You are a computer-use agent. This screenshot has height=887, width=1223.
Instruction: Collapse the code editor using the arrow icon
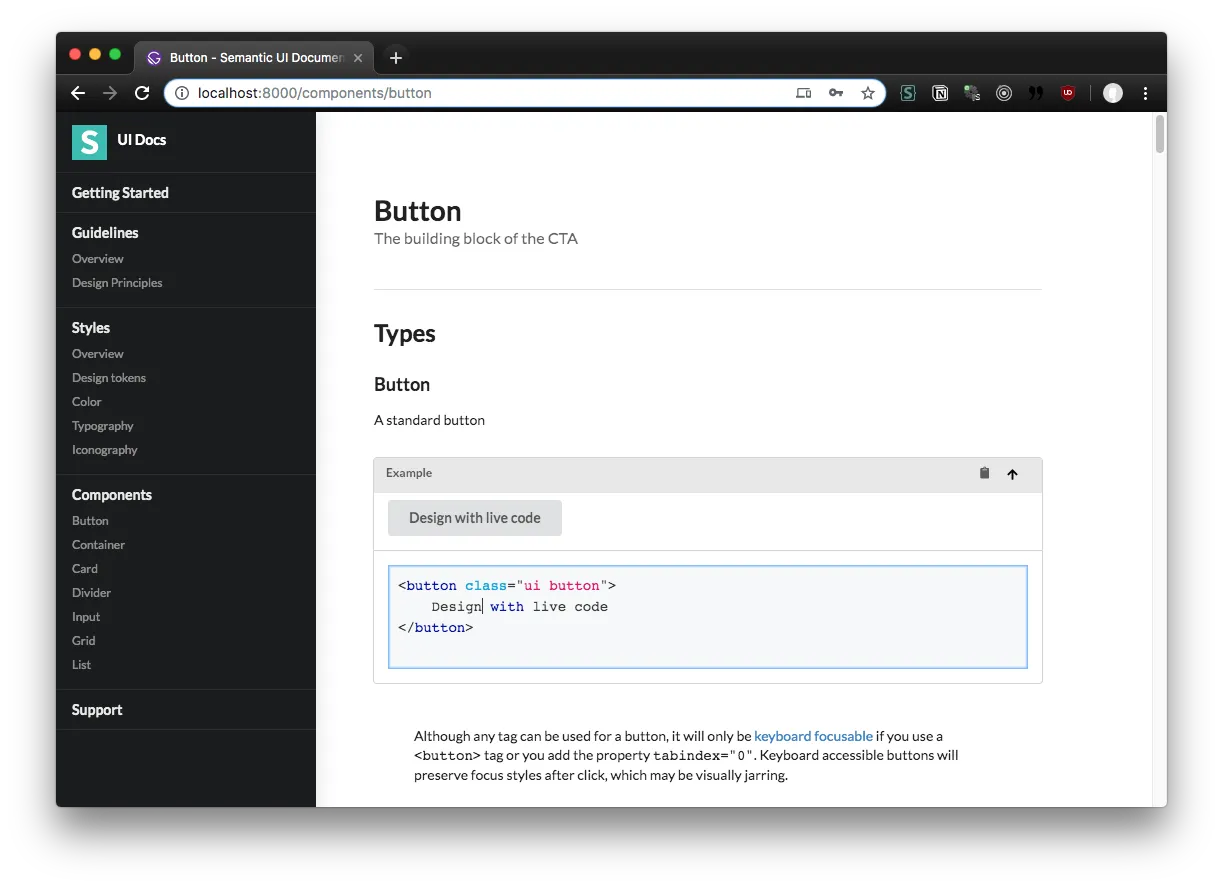(1012, 474)
